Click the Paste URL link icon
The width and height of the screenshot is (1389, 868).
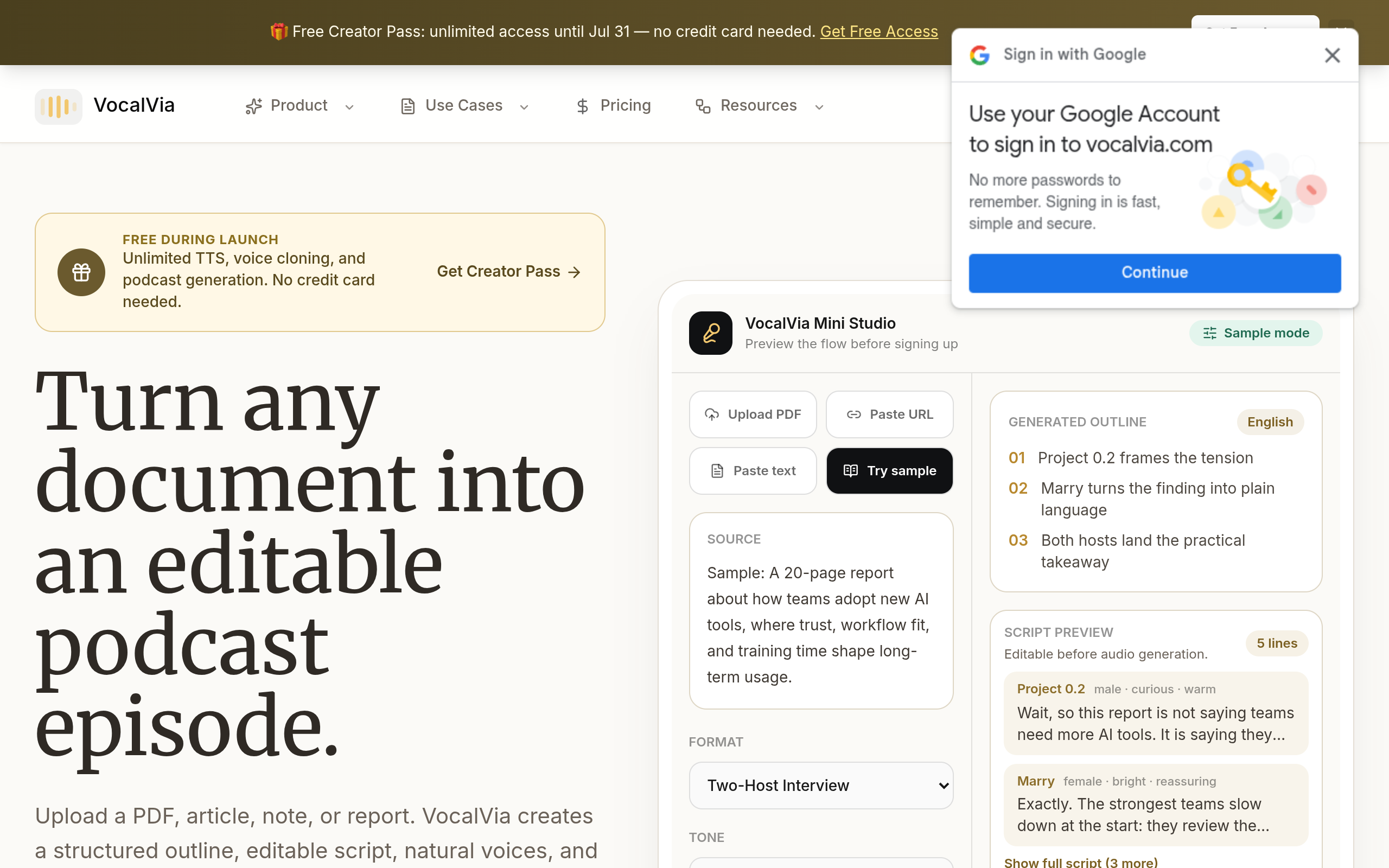[853, 414]
